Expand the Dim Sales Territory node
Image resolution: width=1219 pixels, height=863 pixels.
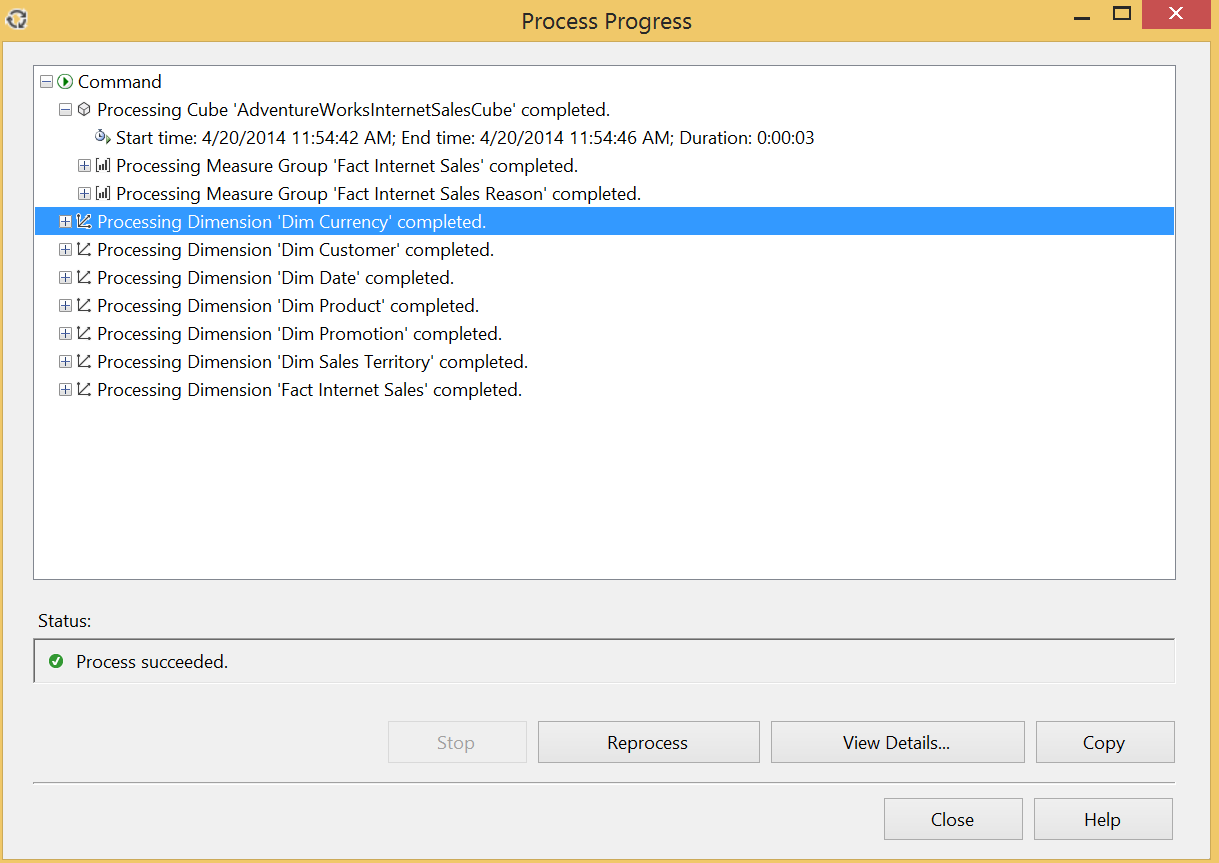(x=65, y=362)
